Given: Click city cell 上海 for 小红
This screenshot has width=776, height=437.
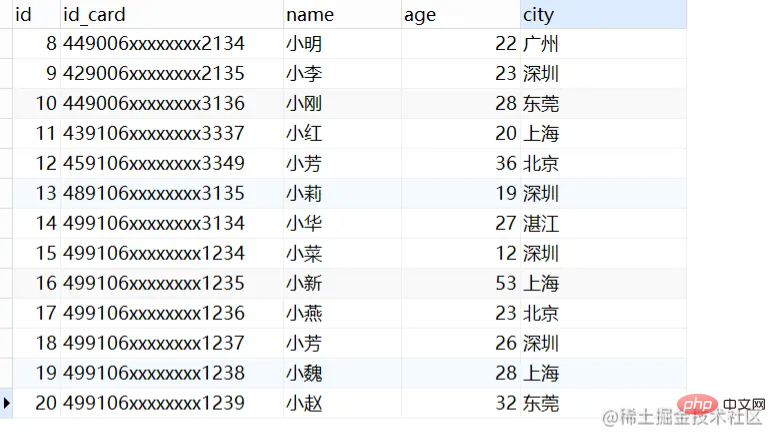Looking at the screenshot, I should 603,134.
